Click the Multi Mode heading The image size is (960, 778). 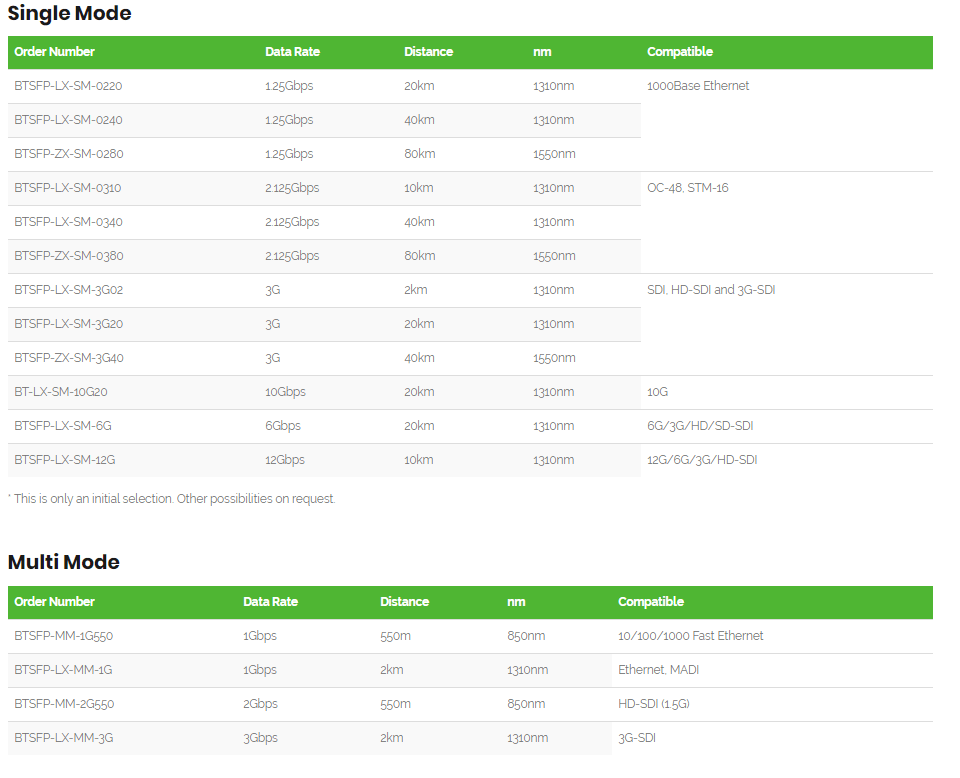pyautogui.click(x=64, y=562)
